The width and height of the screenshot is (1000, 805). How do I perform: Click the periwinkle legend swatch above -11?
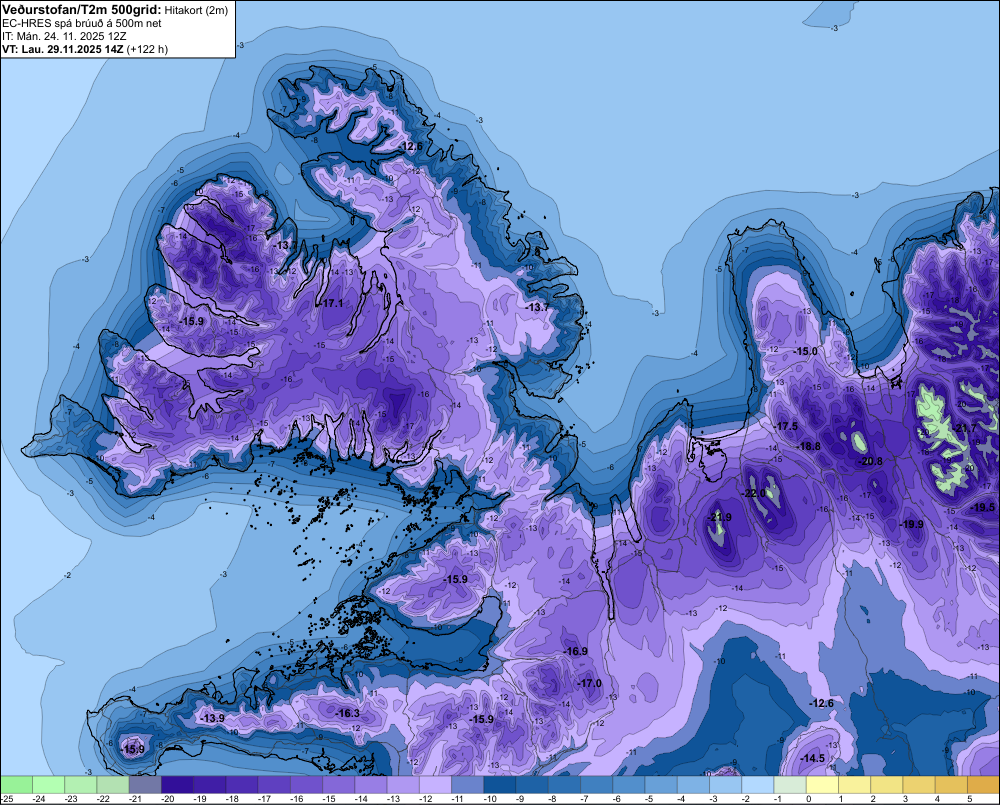[x=467, y=785]
